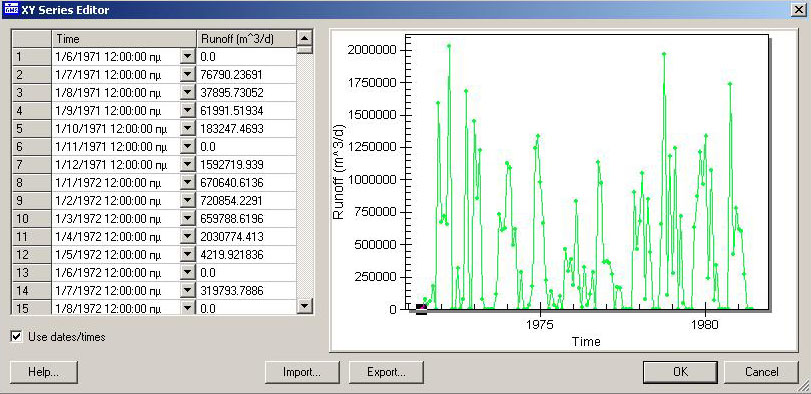Image resolution: width=811 pixels, height=394 pixels.
Task: Click the table scrollbar up arrow
Action: [x=305, y=38]
